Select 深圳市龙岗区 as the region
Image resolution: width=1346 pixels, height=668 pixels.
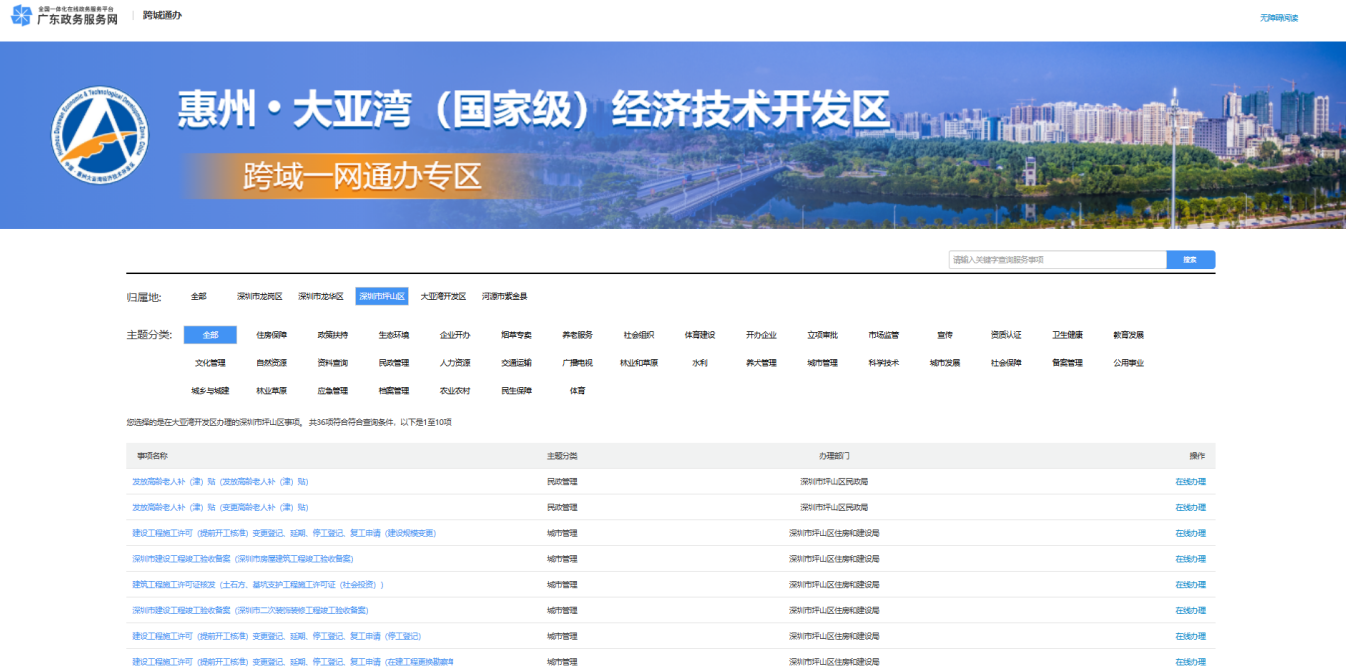tap(260, 297)
